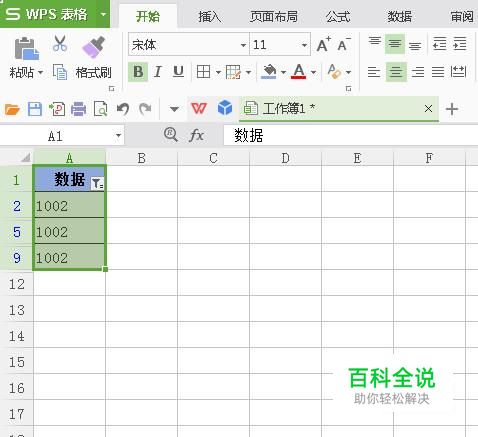Decrease indent icon
478x437 pixels.
439,43
